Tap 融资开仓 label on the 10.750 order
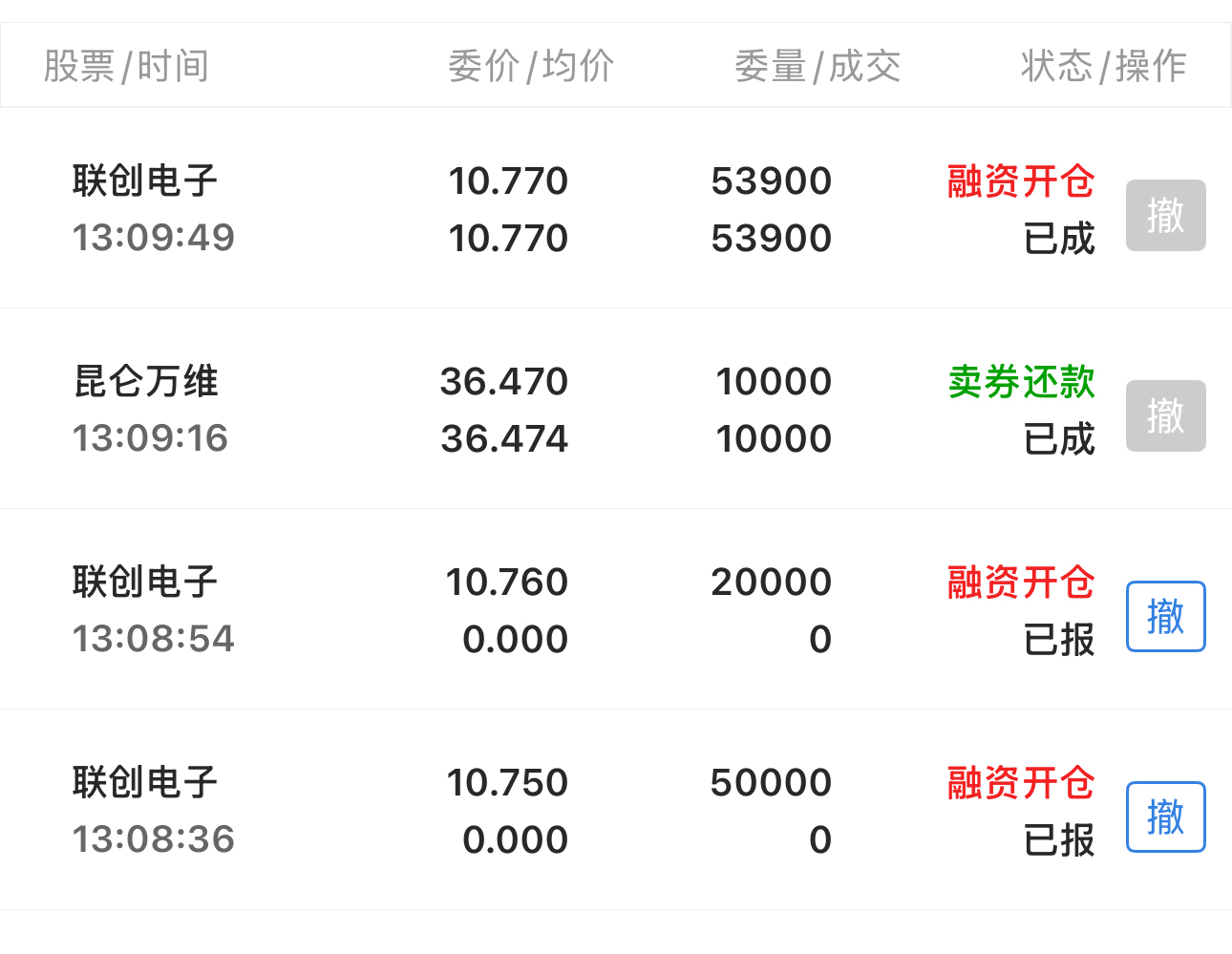The image size is (1232, 954). 1021,782
